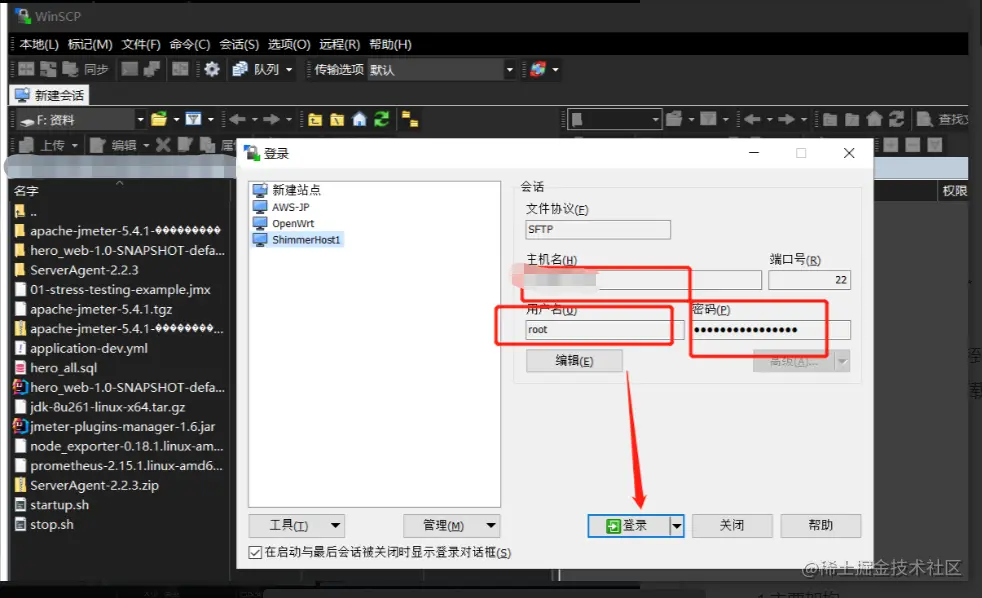The width and height of the screenshot is (982, 598).
Task: Open the 本地(L) menu
Action: click(x=39, y=44)
